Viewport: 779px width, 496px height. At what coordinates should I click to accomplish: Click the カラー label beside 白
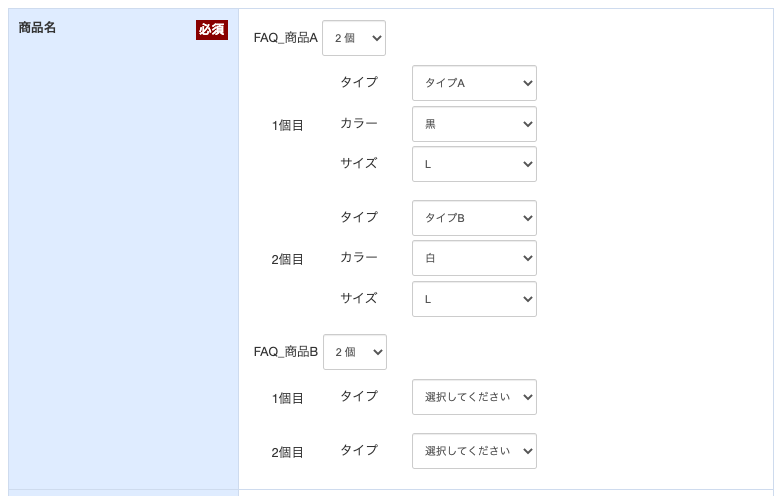click(x=359, y=257)
